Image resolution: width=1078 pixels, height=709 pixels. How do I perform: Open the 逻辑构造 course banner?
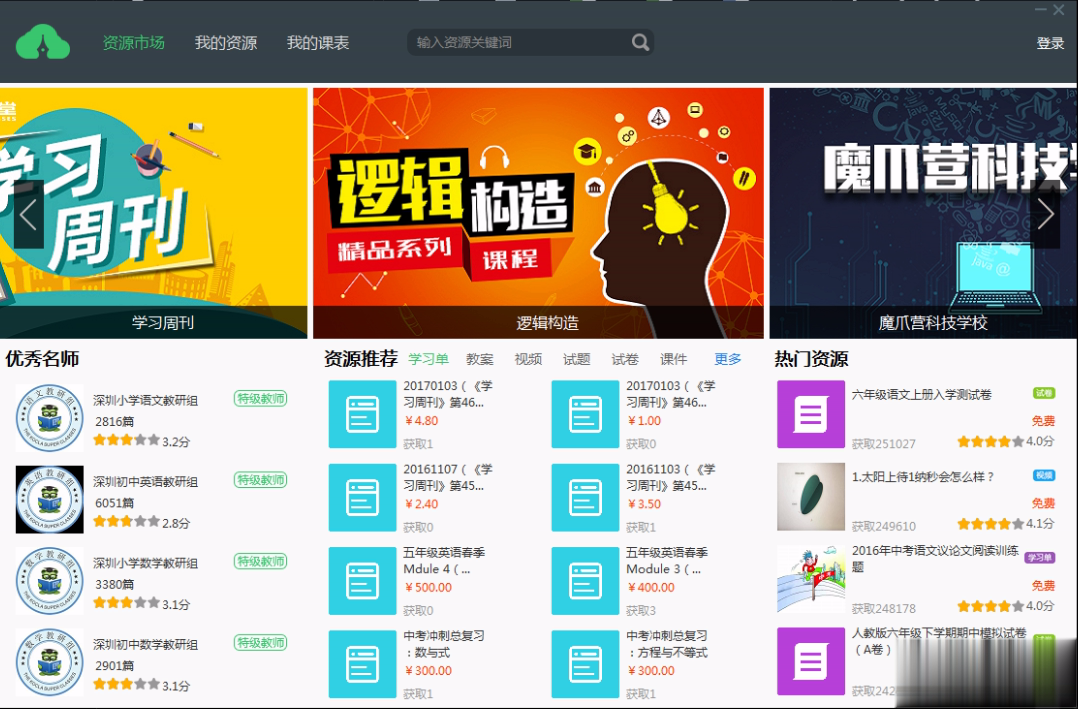pos(539,212)
